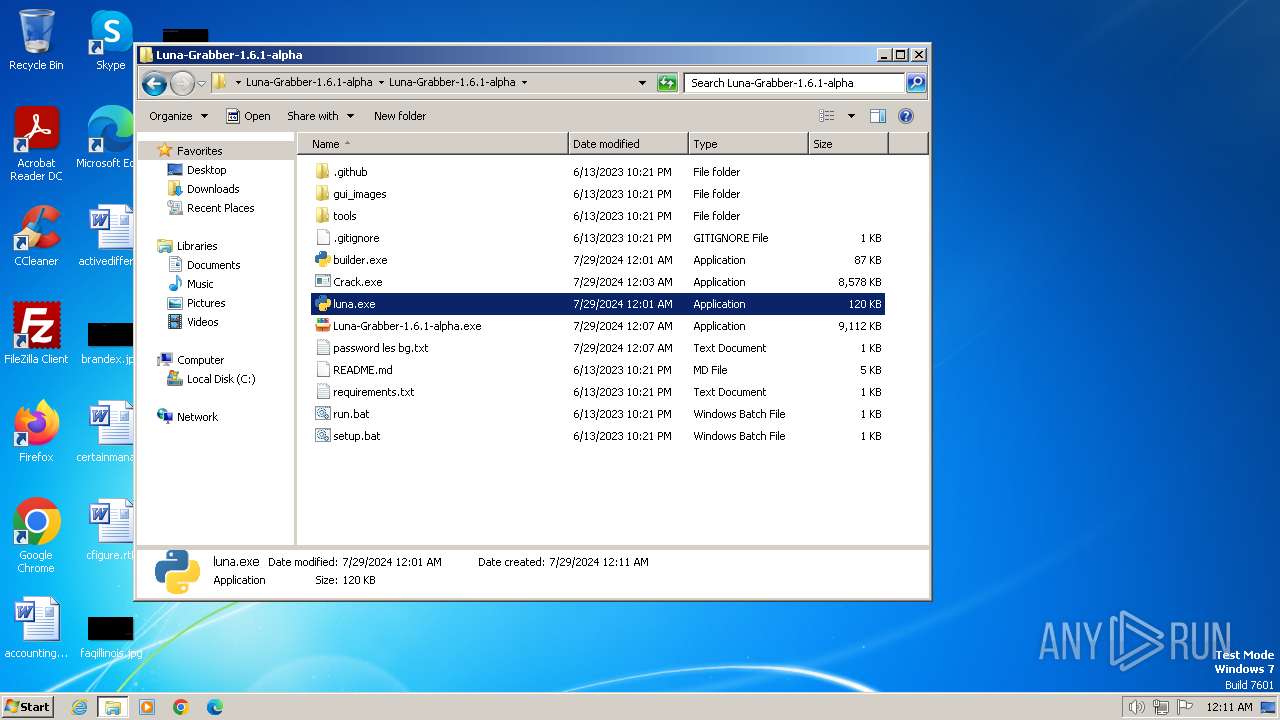Select the setup.bat batch file icon
1280x720 pixels.
[x=322, y=436]
